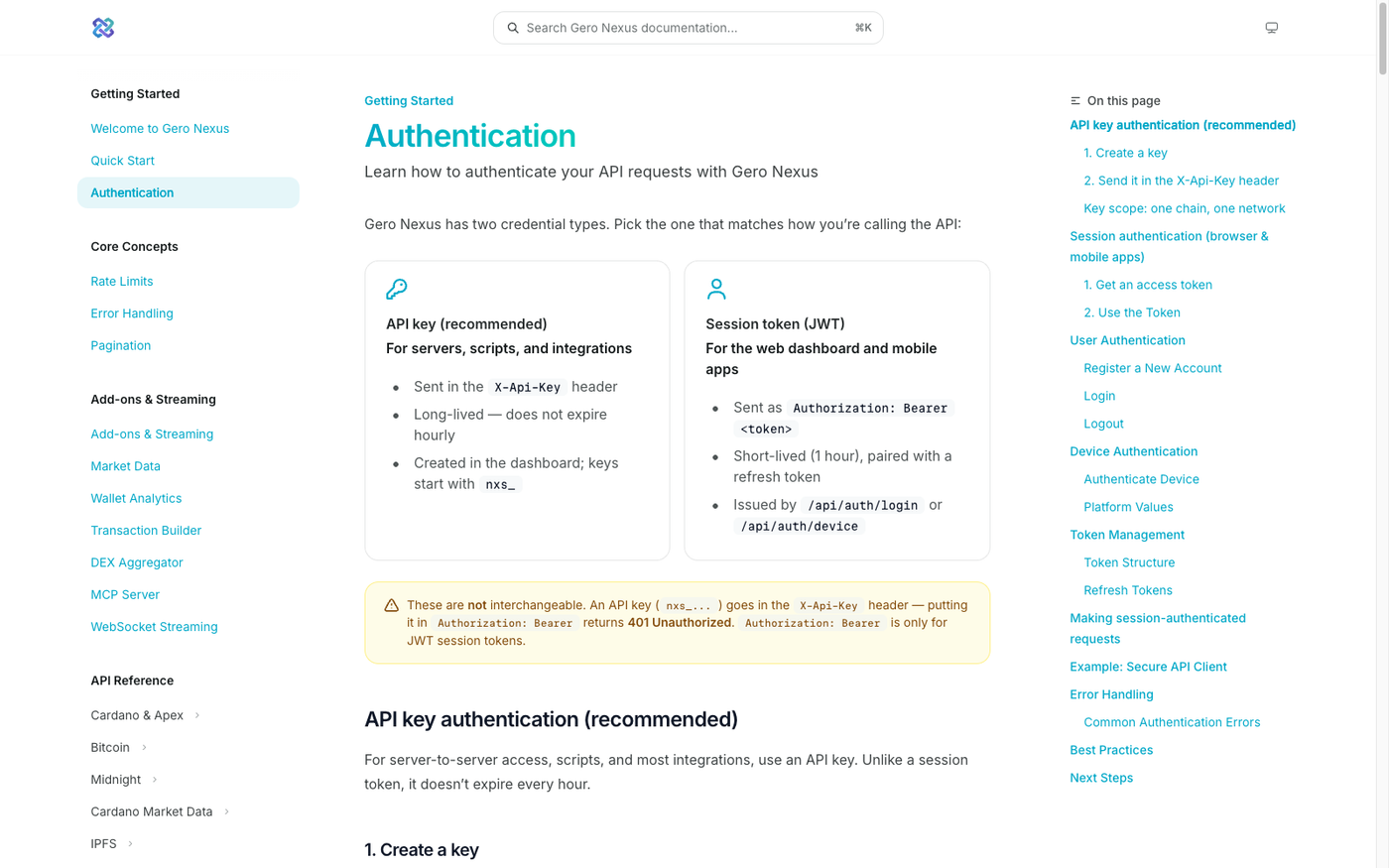The height and width of the screenshot is (868, 1389).
Task: Jump to 2. Use the Token
Action: (1132, 312)
